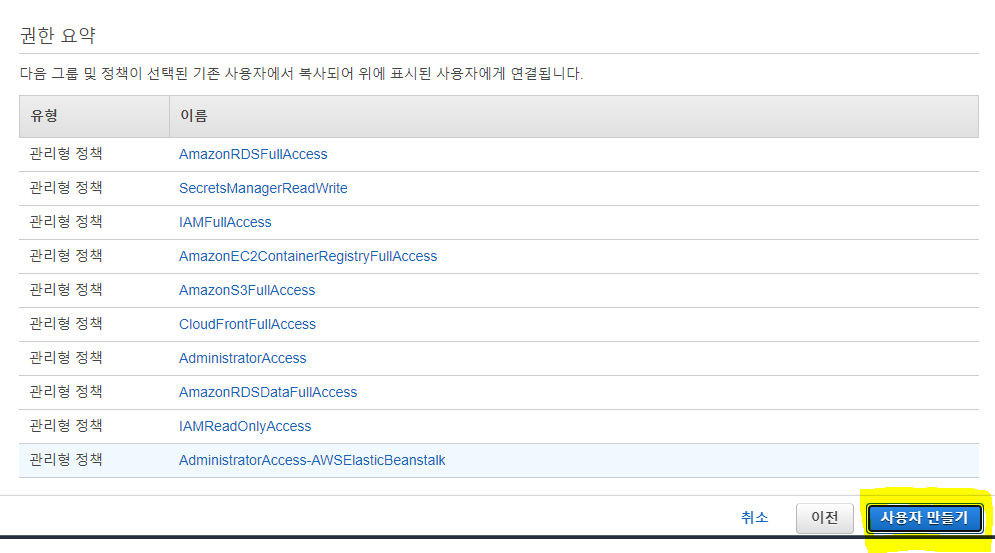
Task: Click the 이름 column header
Action: pyautogui.click(x=574, y=116)
